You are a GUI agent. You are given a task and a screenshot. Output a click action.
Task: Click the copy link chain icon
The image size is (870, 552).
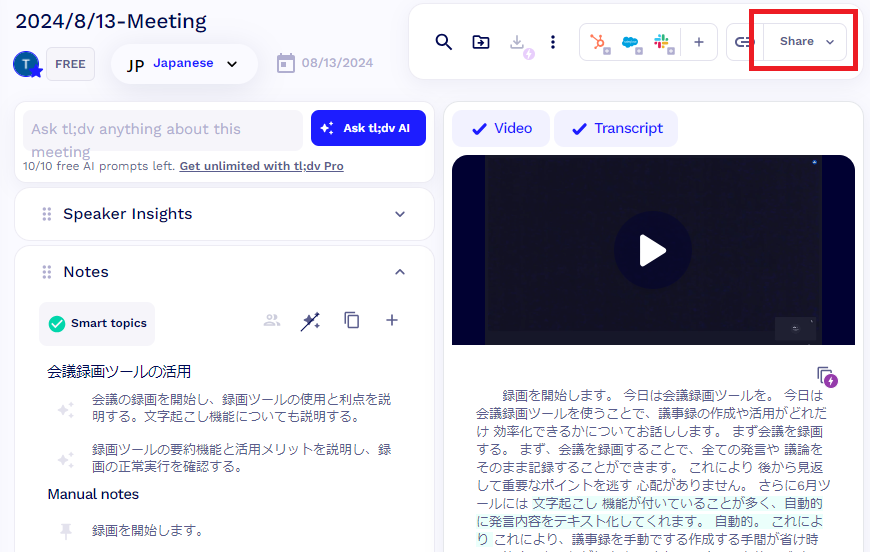pyautogui.click(x=742, y=42)
